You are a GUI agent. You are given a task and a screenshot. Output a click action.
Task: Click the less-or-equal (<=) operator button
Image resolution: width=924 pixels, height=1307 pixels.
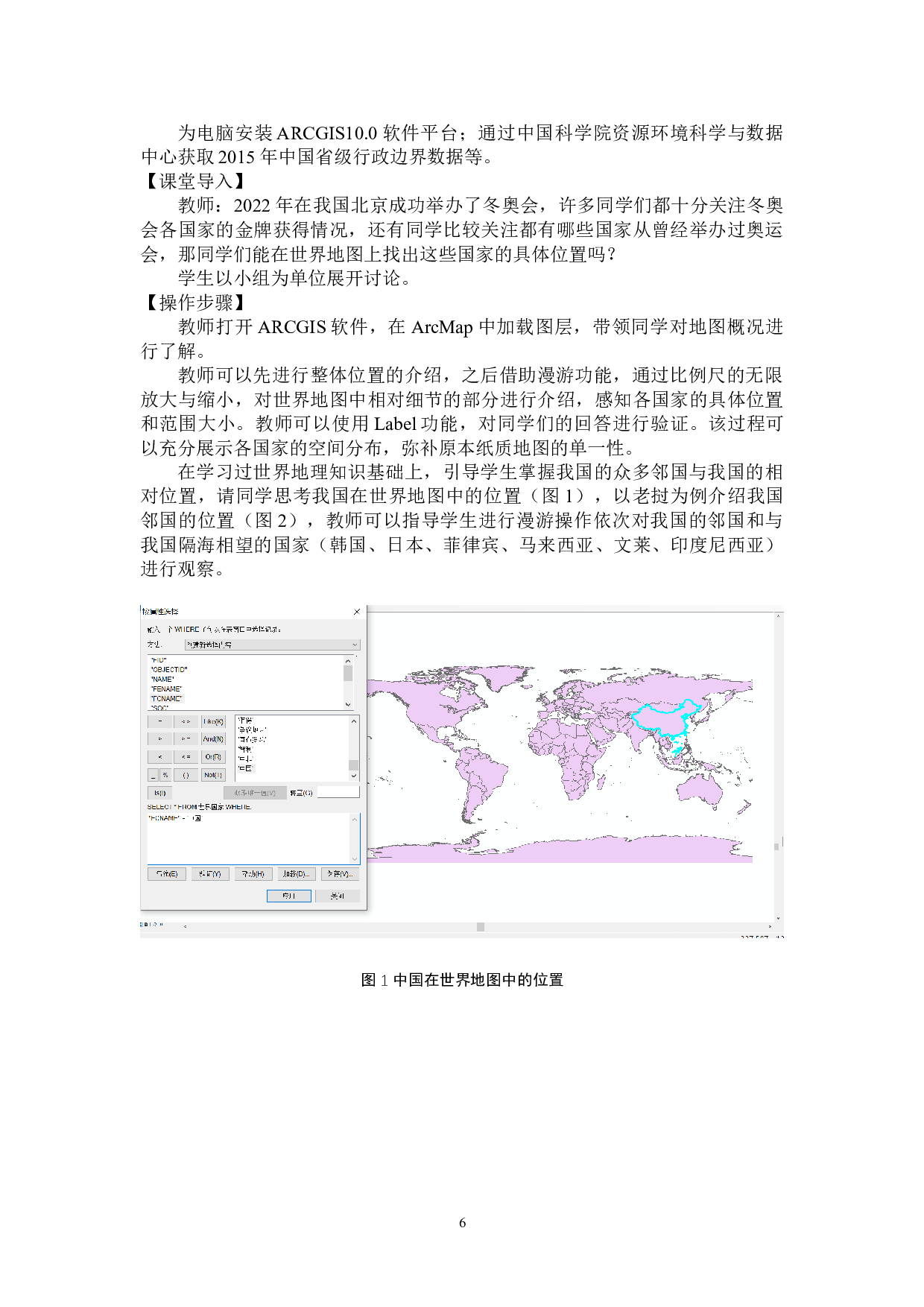coord(186,757)
